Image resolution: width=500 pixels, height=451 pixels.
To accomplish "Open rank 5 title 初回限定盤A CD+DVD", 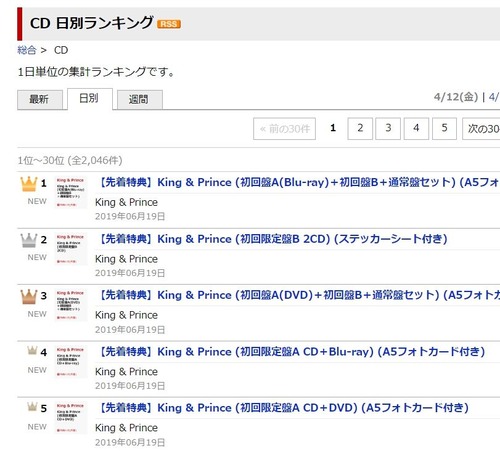I will (284, 408).
